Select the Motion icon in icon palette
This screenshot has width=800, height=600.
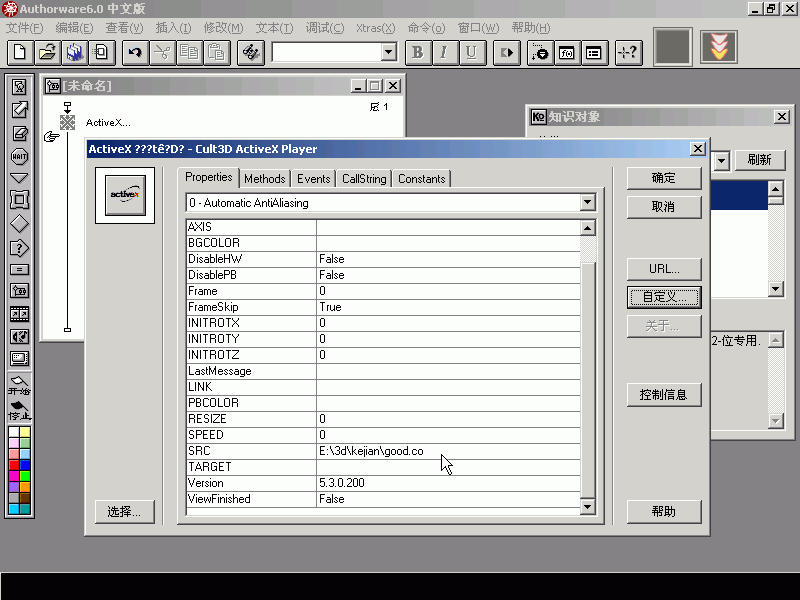click(x=19, y=109)
